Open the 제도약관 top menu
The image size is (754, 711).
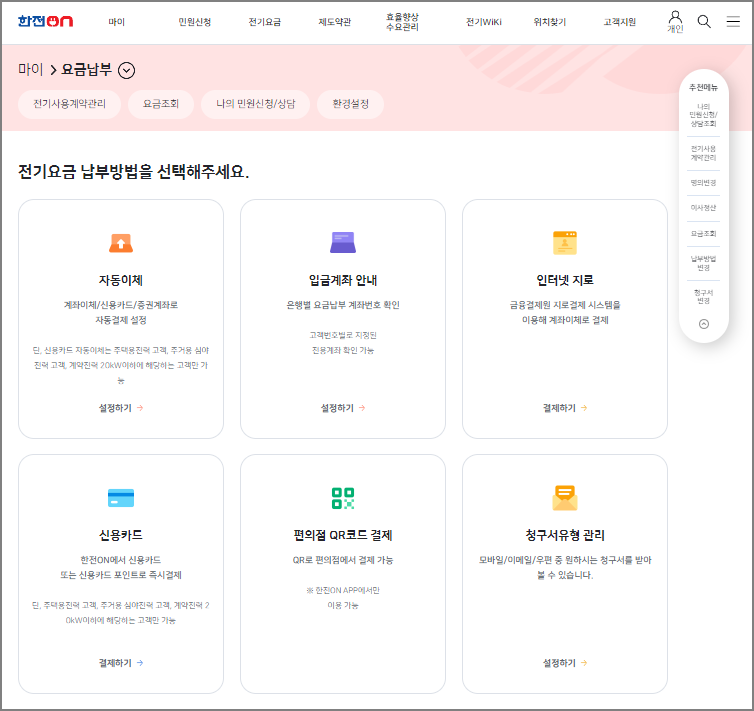[335, 22]
